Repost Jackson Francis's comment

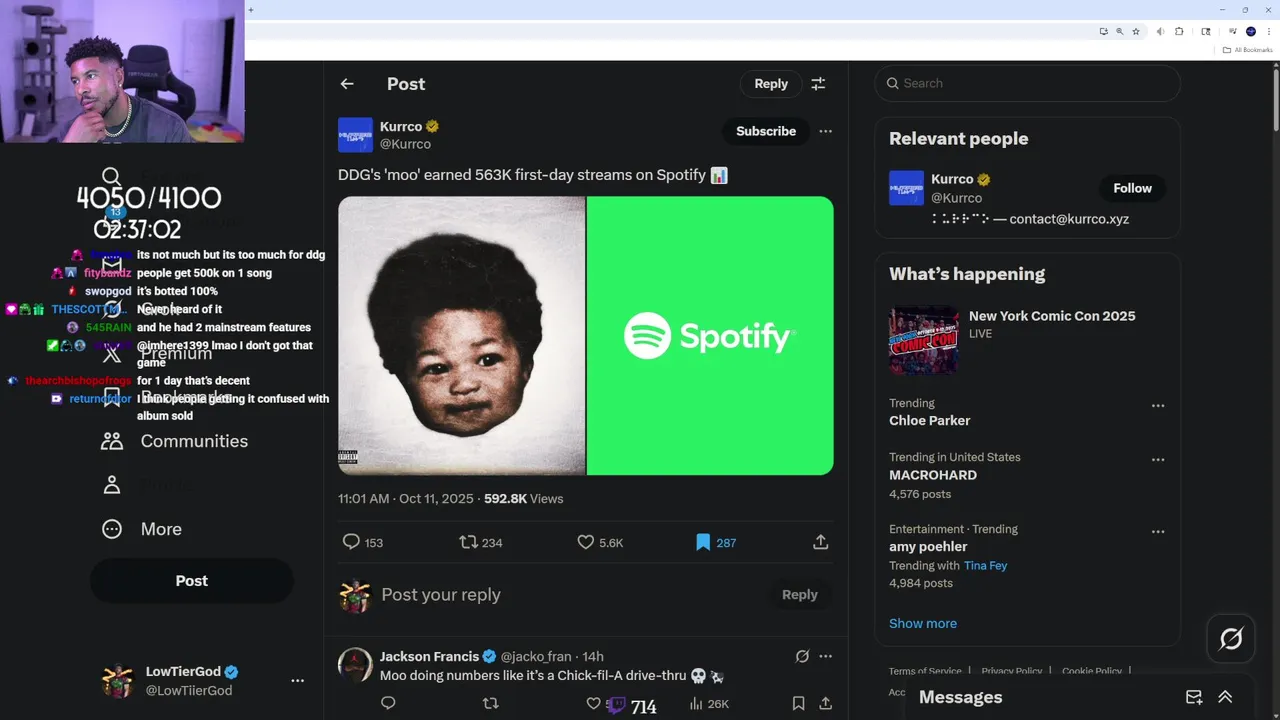click(490, 704)
